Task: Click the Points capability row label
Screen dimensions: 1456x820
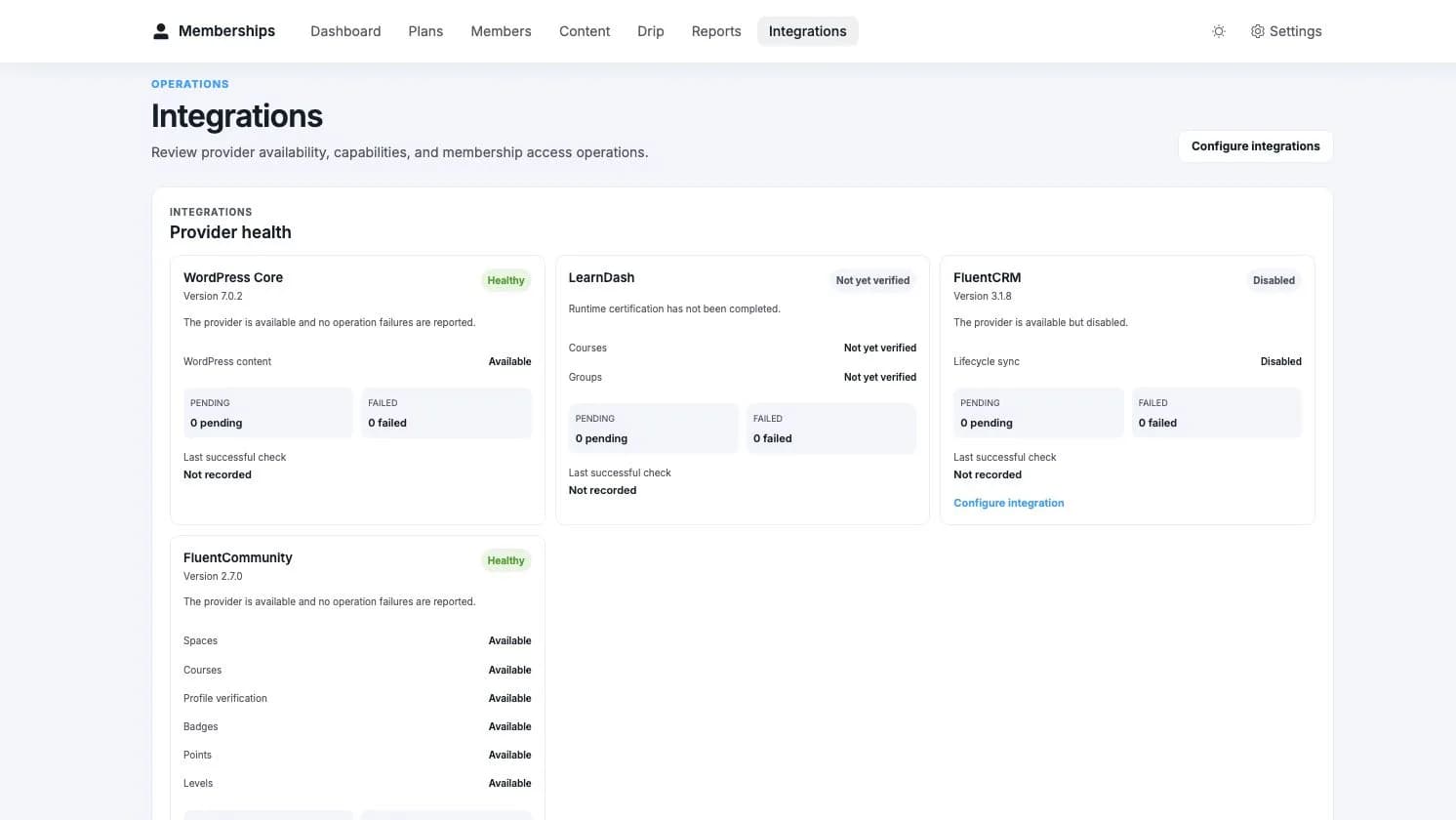Action: coord(197,755)
